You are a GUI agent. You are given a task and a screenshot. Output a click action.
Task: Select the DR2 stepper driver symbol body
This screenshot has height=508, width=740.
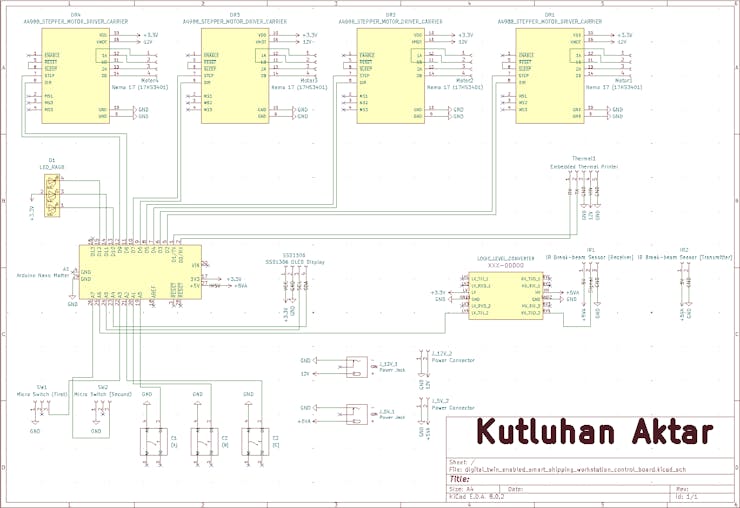pyautogui.click(x=390, y=76)
